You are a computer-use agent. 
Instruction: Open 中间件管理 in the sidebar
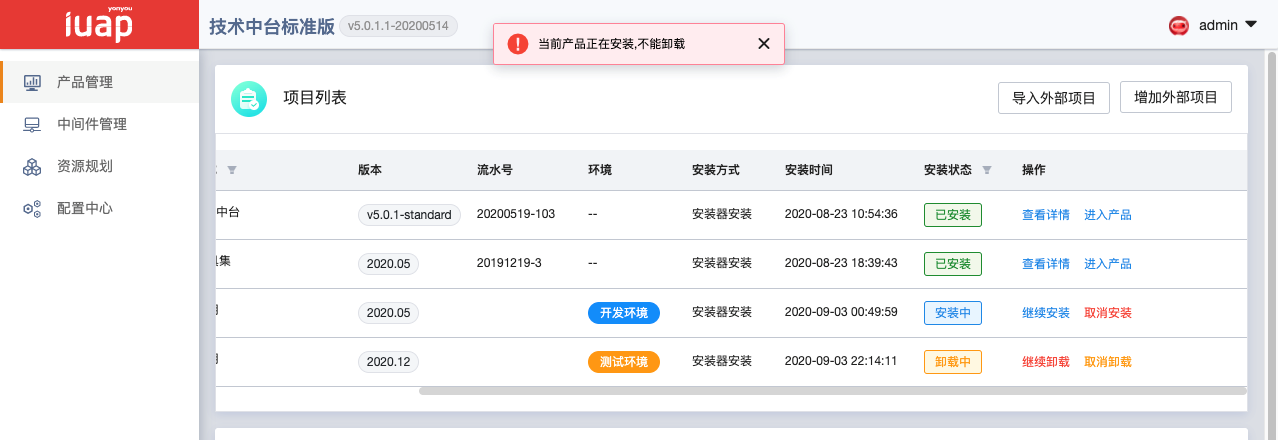point(100,124)
